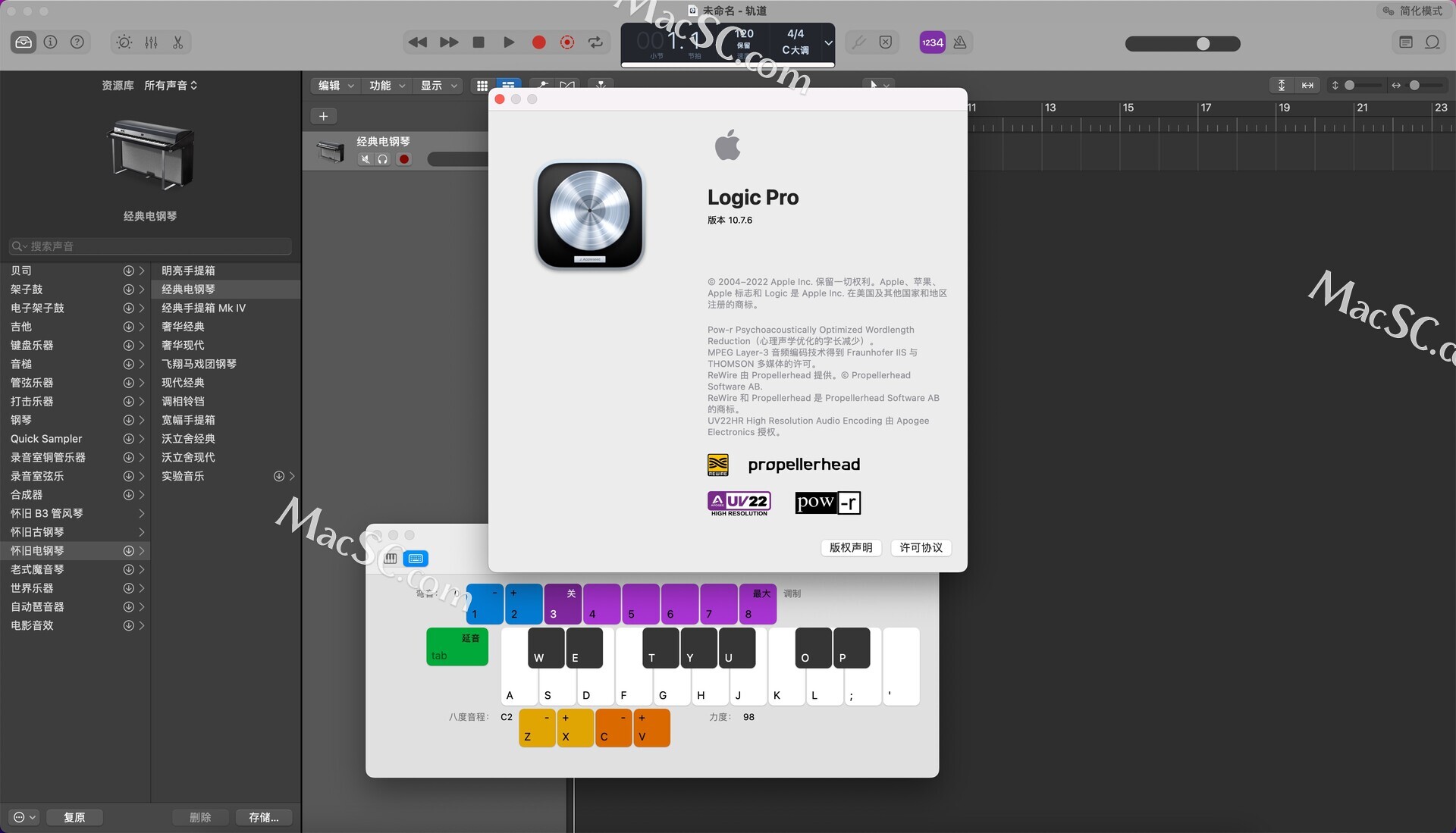Toggle the Cycle mode button

click(x=596, y=42)
